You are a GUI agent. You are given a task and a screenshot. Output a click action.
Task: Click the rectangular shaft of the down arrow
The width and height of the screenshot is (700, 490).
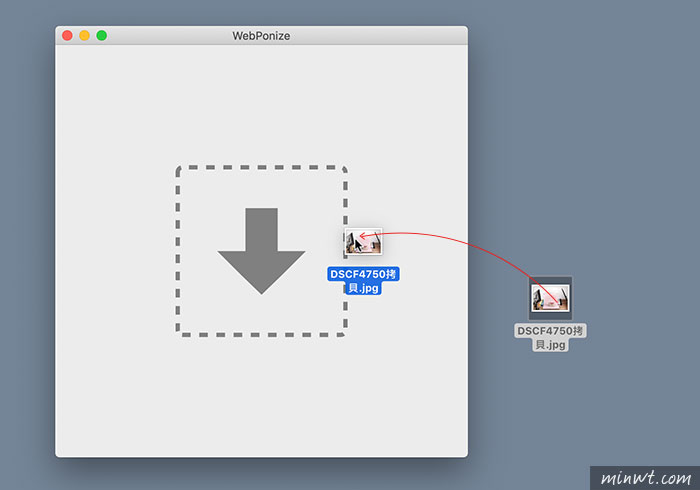(261, 228)
